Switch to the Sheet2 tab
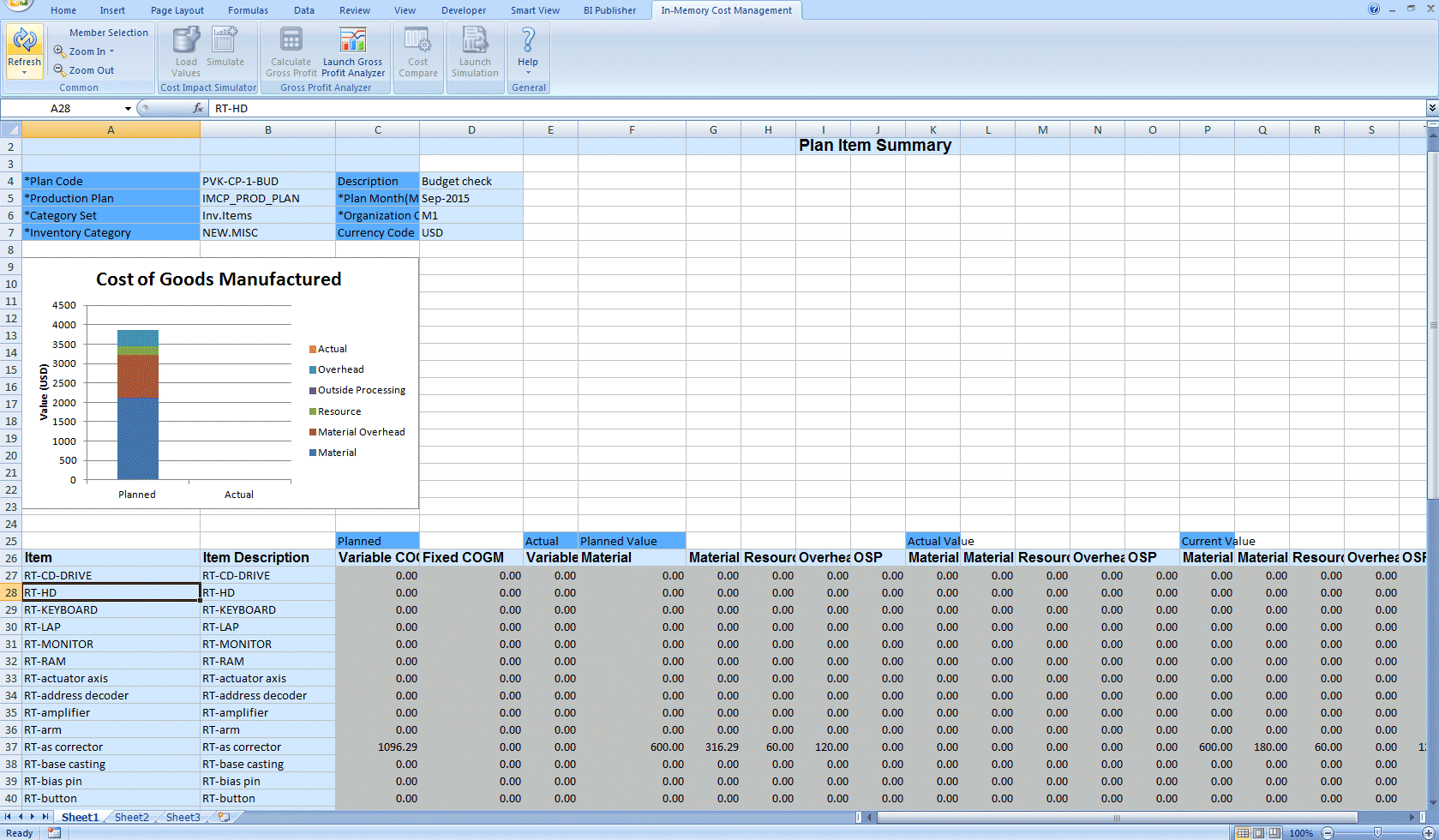The height and width of the screenshot is (840, 1439). coord(132,817)
